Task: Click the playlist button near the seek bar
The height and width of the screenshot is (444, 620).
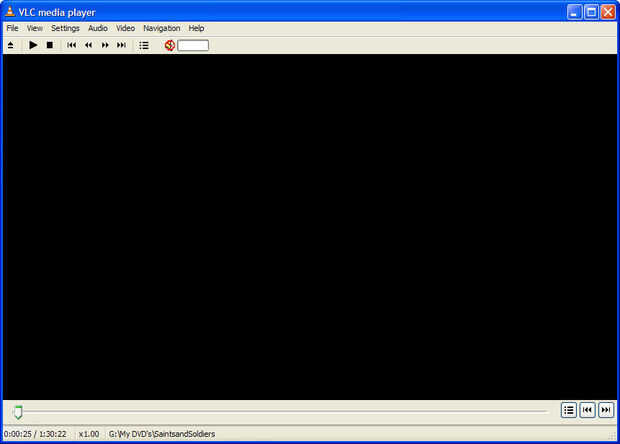Action: pos(569,410)
